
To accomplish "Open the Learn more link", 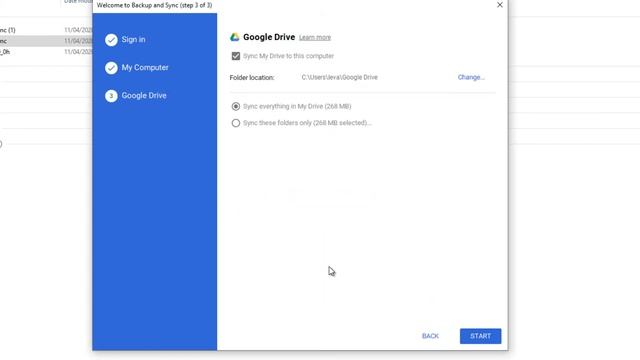I will [315, 38].
